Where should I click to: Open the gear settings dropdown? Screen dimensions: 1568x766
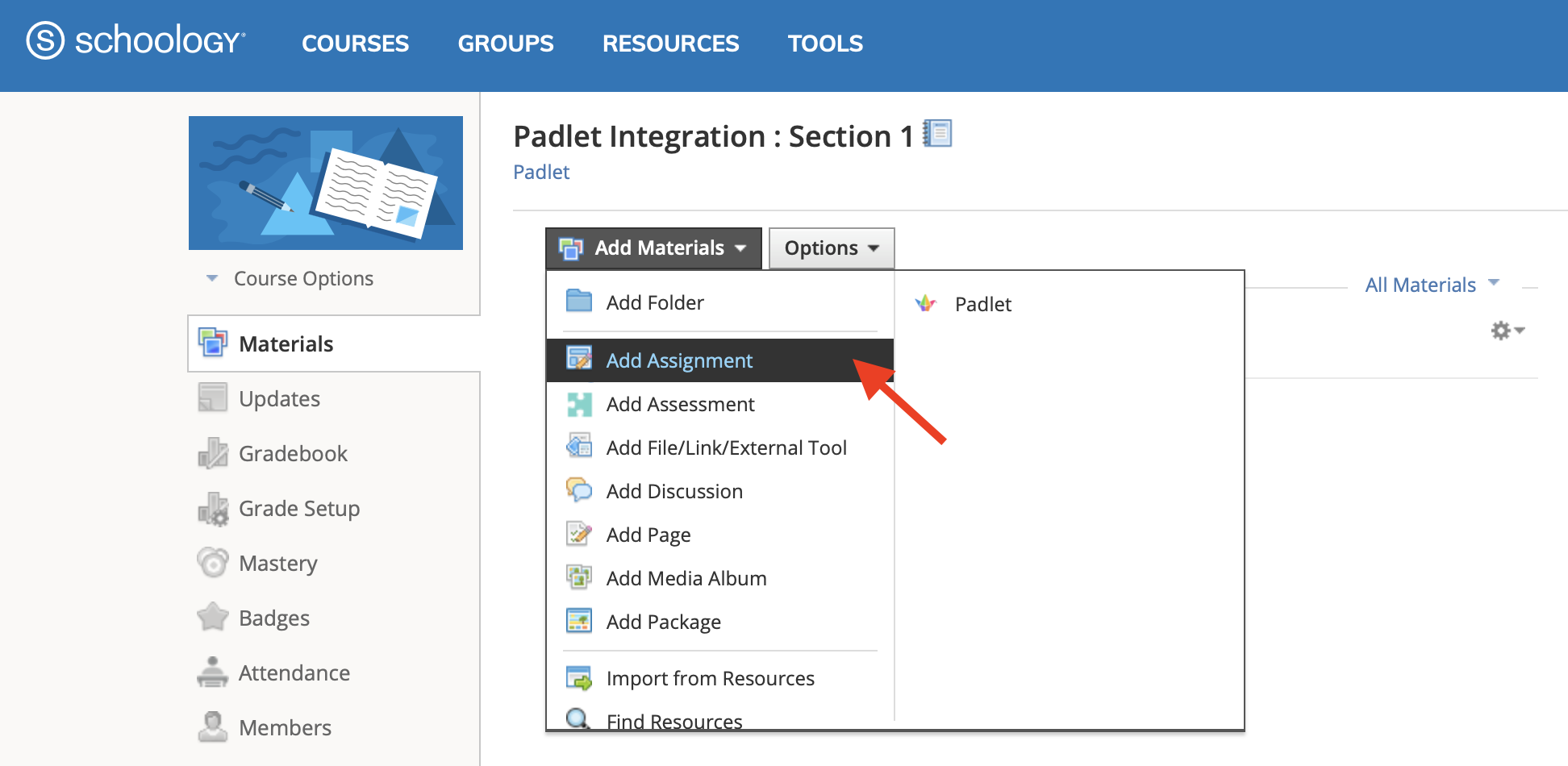1508,331
